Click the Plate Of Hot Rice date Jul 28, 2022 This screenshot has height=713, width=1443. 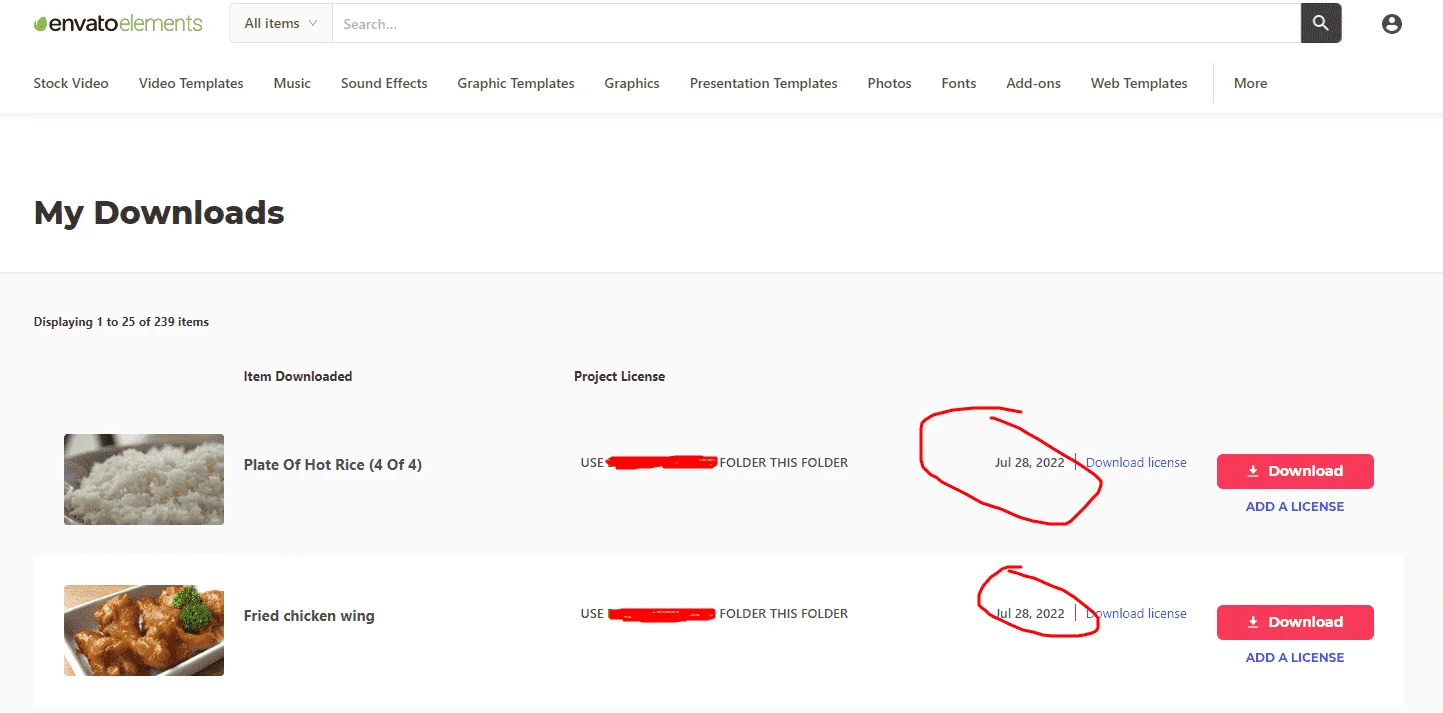pyautogui.click(x=1030, y=462)
